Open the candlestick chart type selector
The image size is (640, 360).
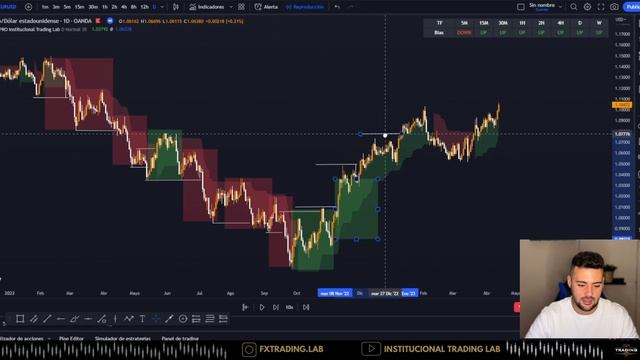[176, 7]
